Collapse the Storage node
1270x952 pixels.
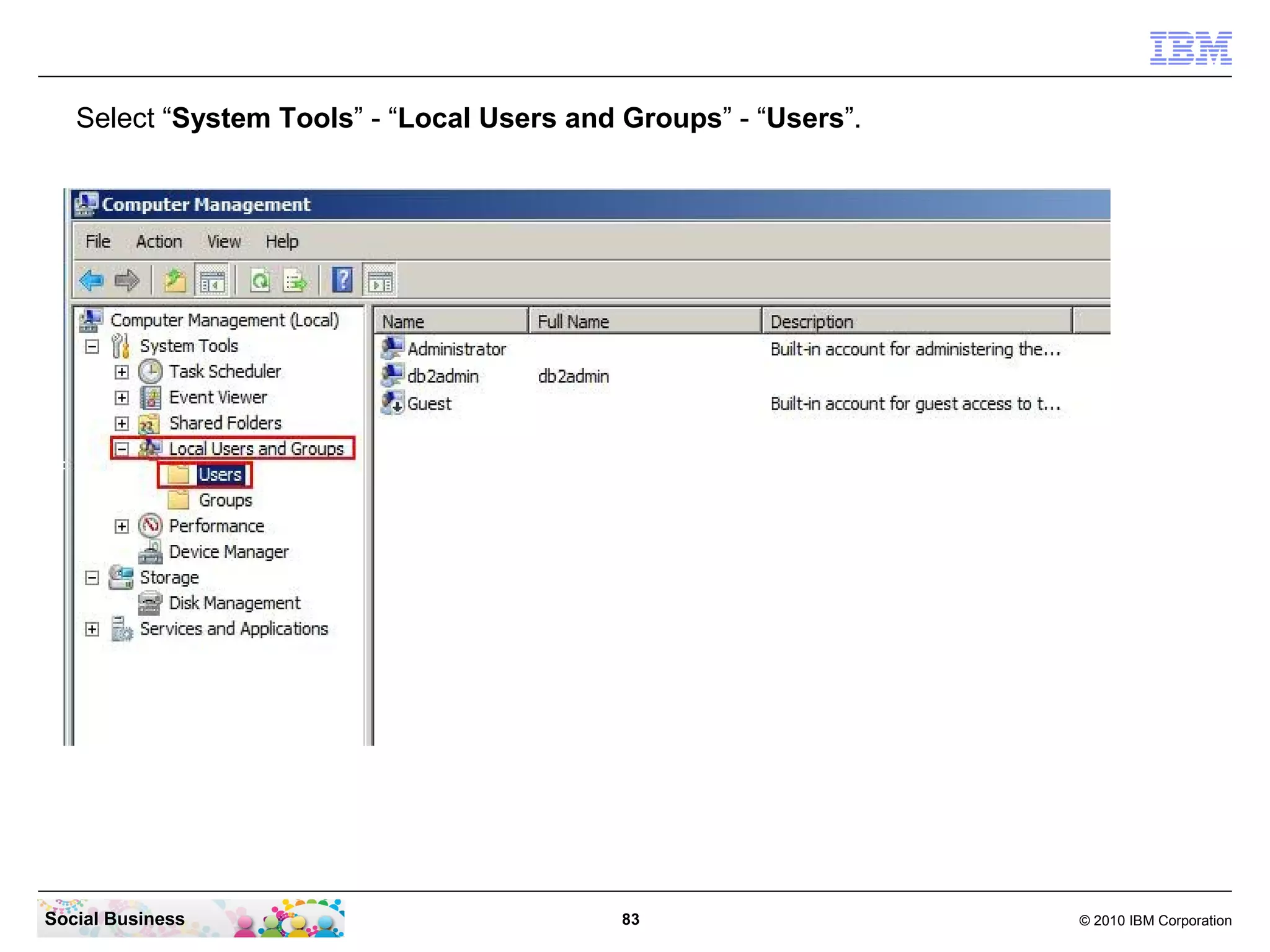92,578
